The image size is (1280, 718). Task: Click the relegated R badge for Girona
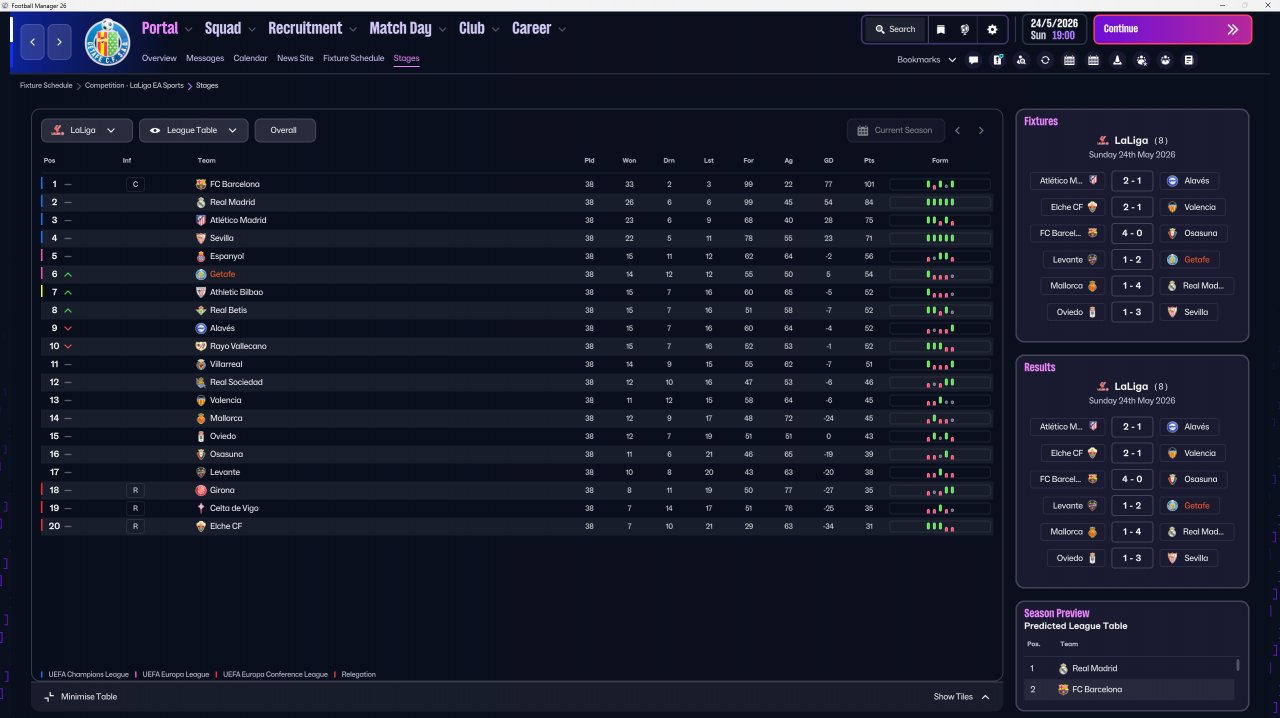point(135,490)
